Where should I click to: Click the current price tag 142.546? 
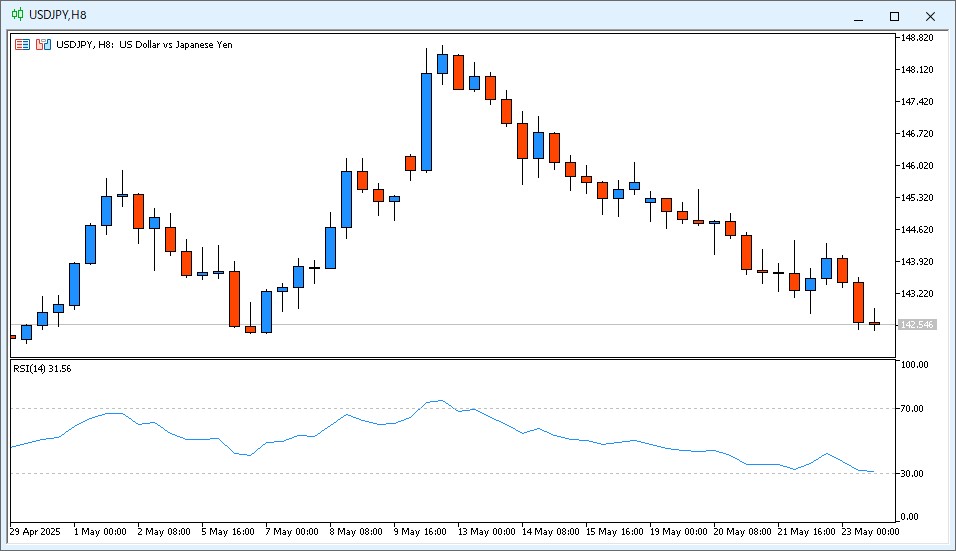(917, 325)
